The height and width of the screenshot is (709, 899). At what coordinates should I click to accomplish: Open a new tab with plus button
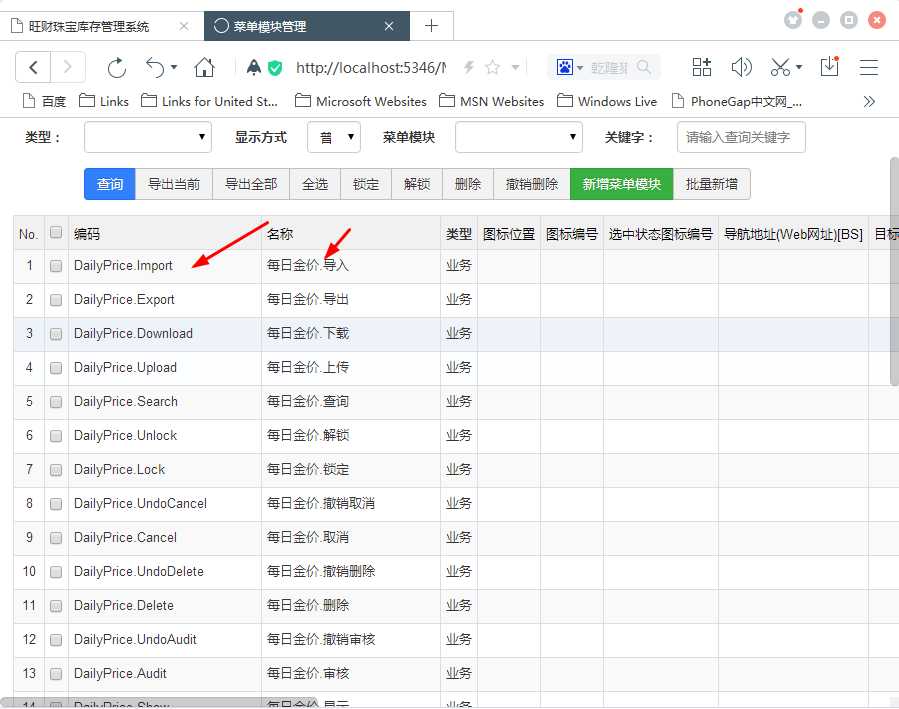coord(431,26)
